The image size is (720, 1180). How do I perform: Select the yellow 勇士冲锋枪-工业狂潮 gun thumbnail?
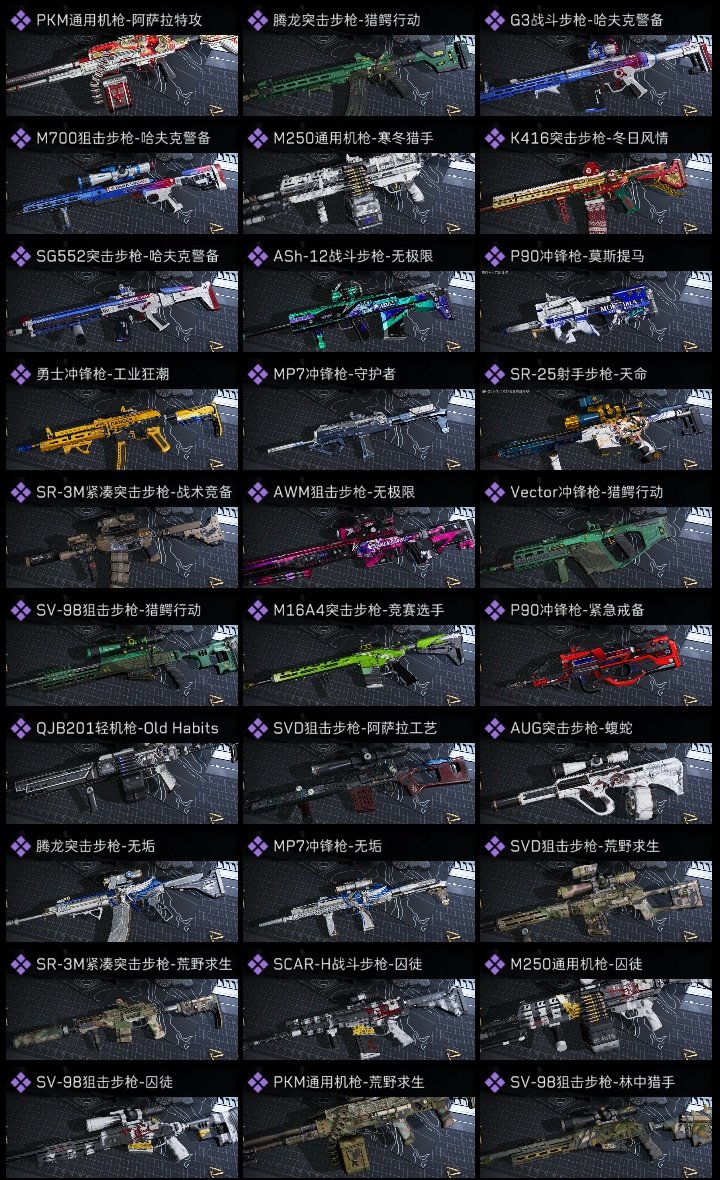(x=122, y=430)
